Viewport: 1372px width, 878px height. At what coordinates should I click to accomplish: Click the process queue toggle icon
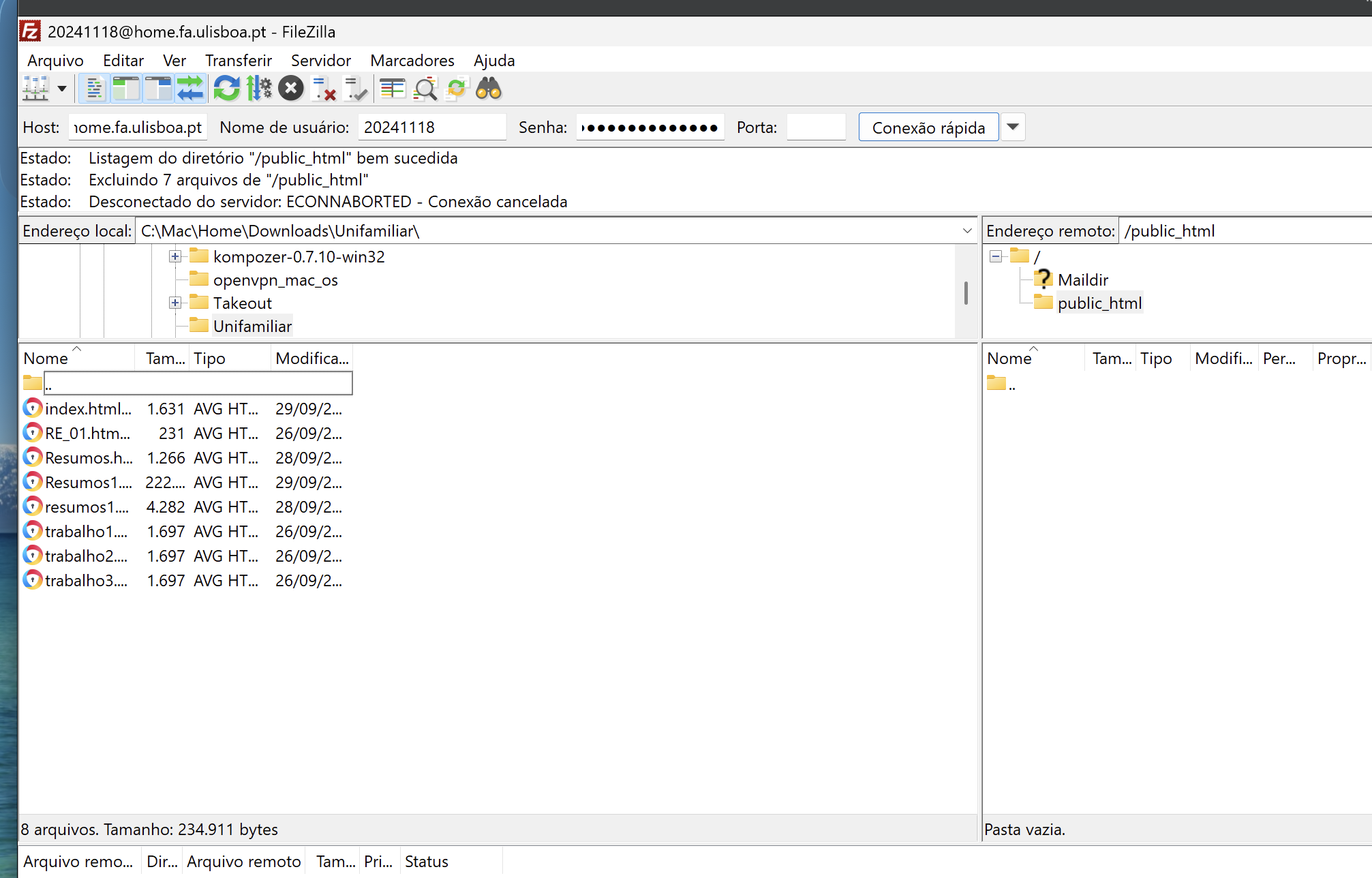tap(259, 89)
